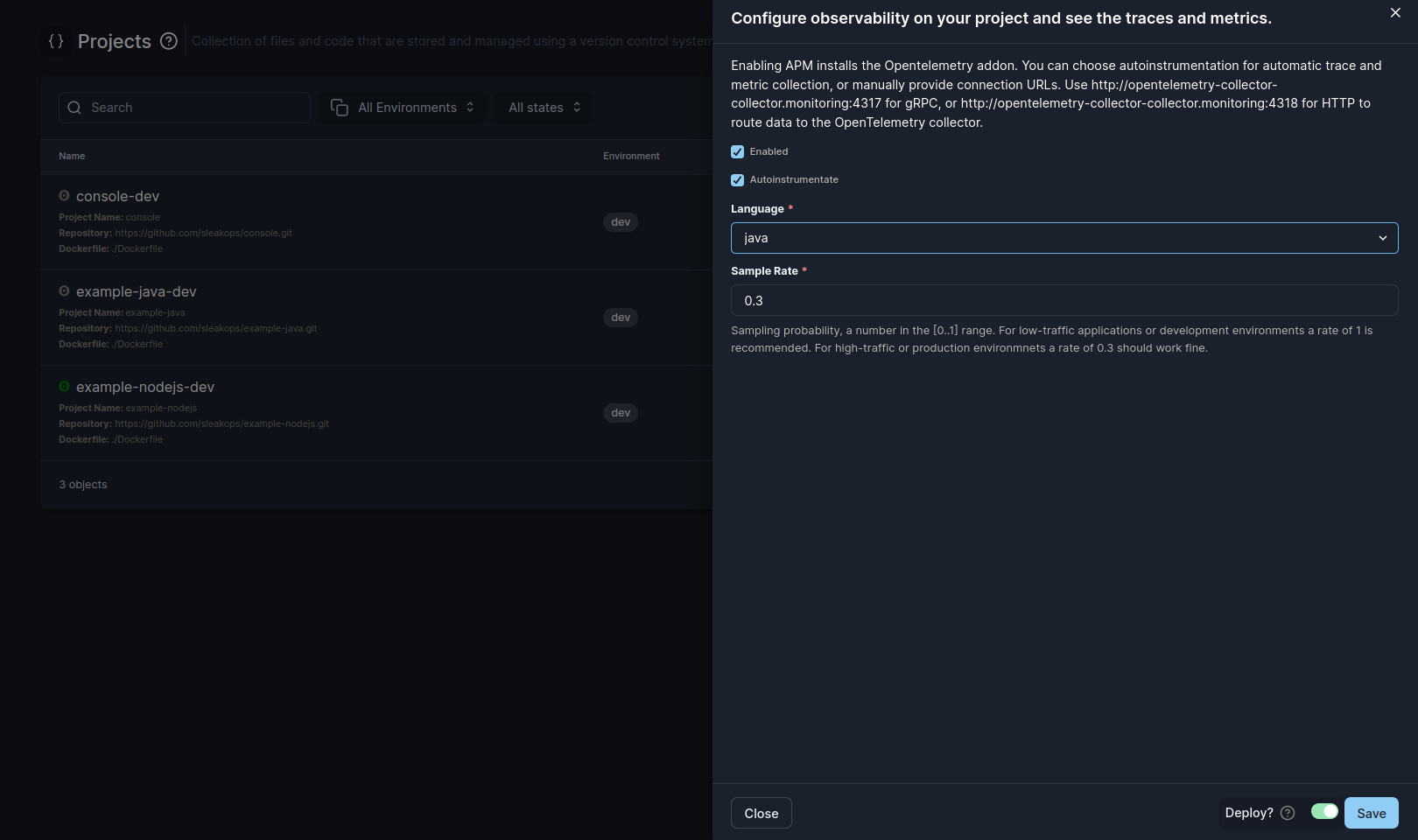Click 'Project Name: example-java' text
1418x840 pixels.
pyautogui.click(x=122, y=312)
